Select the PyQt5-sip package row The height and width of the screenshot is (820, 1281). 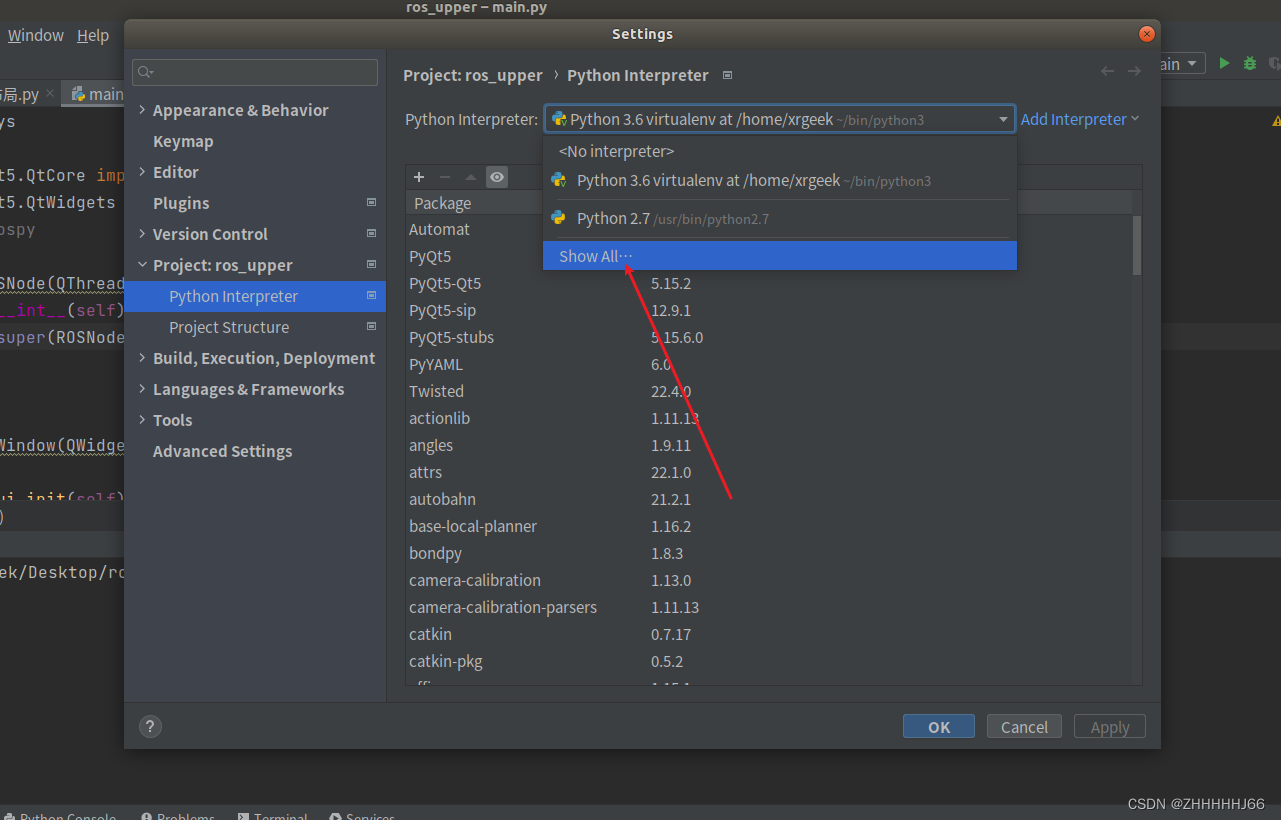[769, 310]
